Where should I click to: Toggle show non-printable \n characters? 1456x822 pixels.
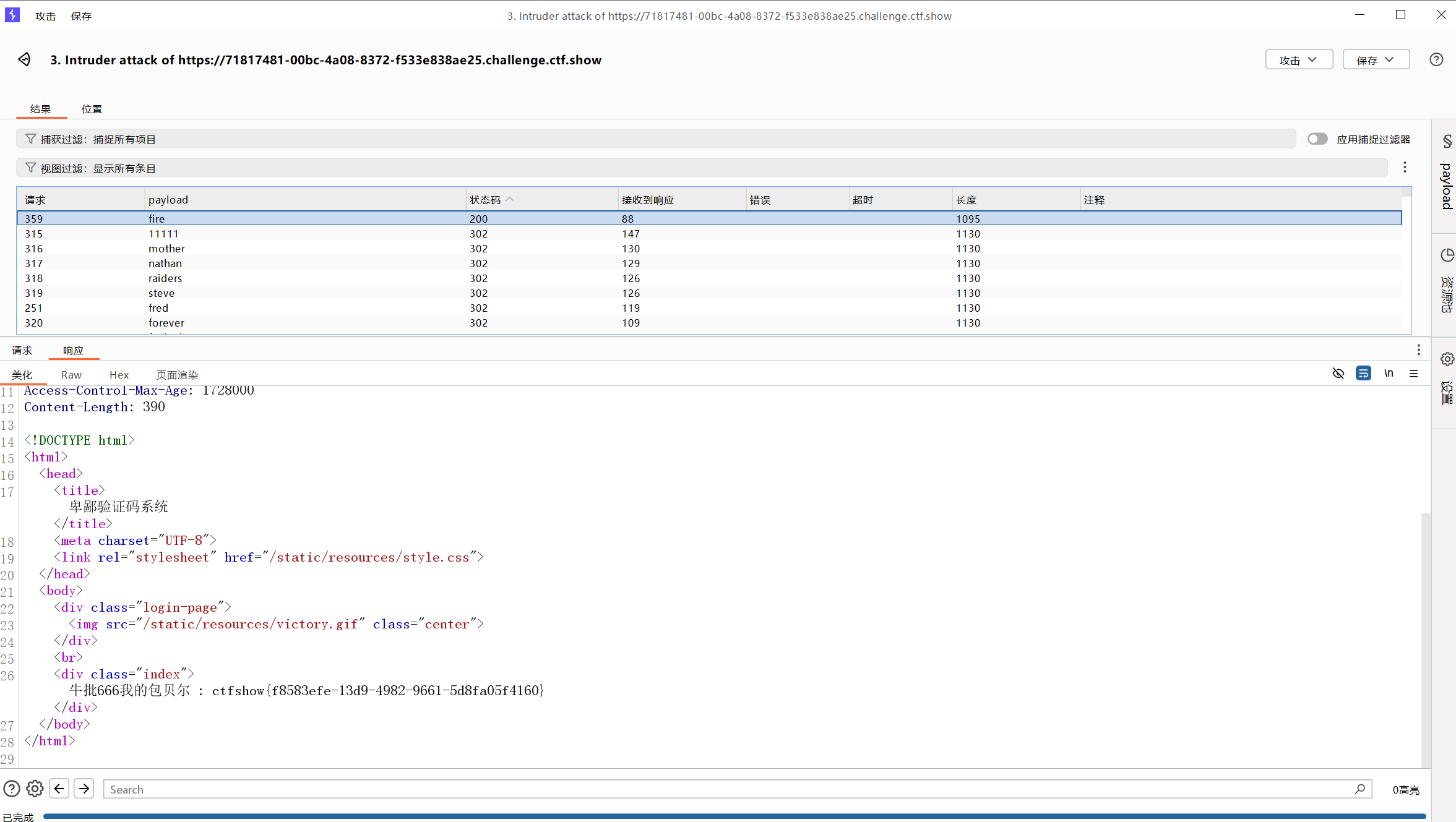(x=1389, y=374)
